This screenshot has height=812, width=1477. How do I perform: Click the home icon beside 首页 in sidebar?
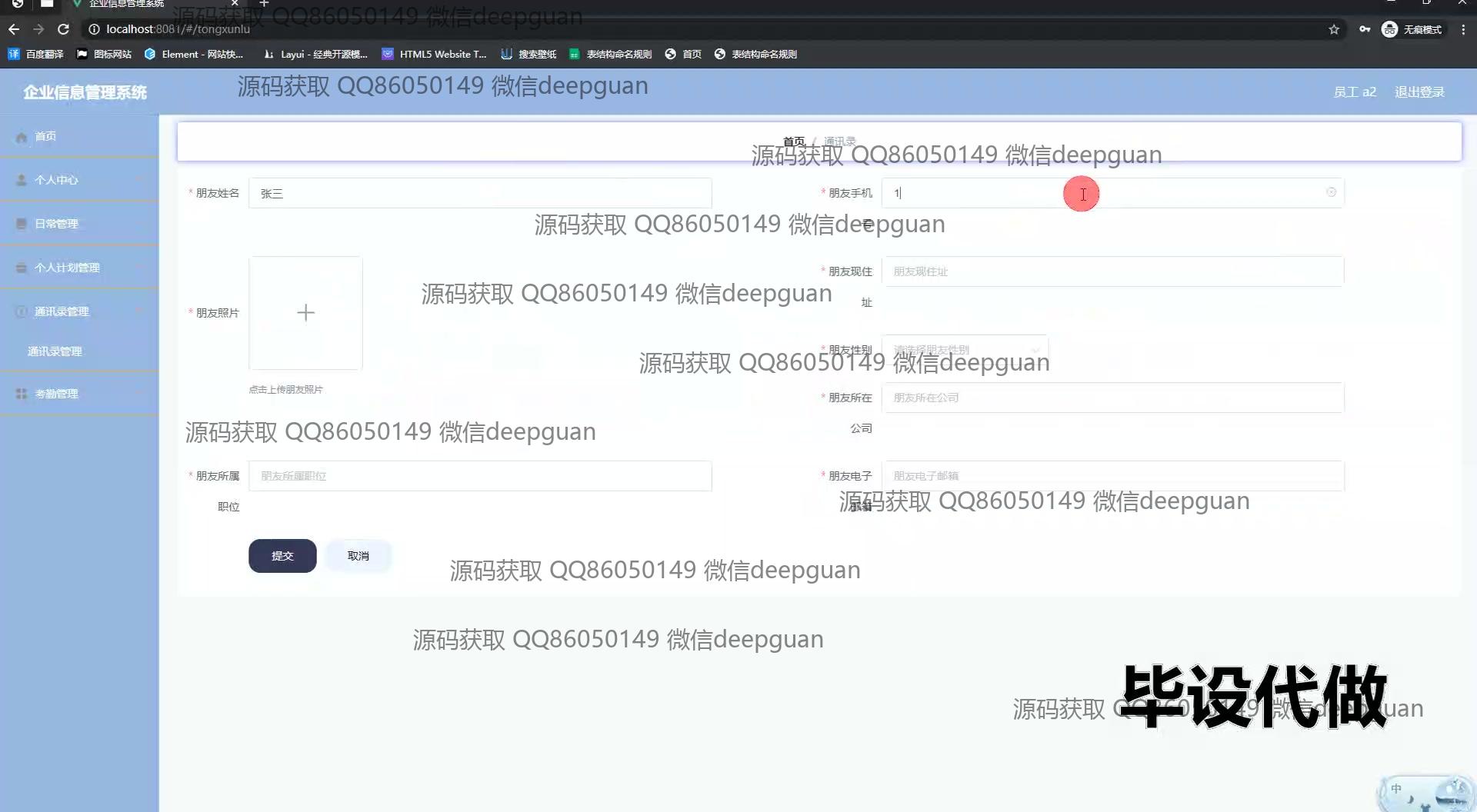pyautogui.click(x=22, y=137)
